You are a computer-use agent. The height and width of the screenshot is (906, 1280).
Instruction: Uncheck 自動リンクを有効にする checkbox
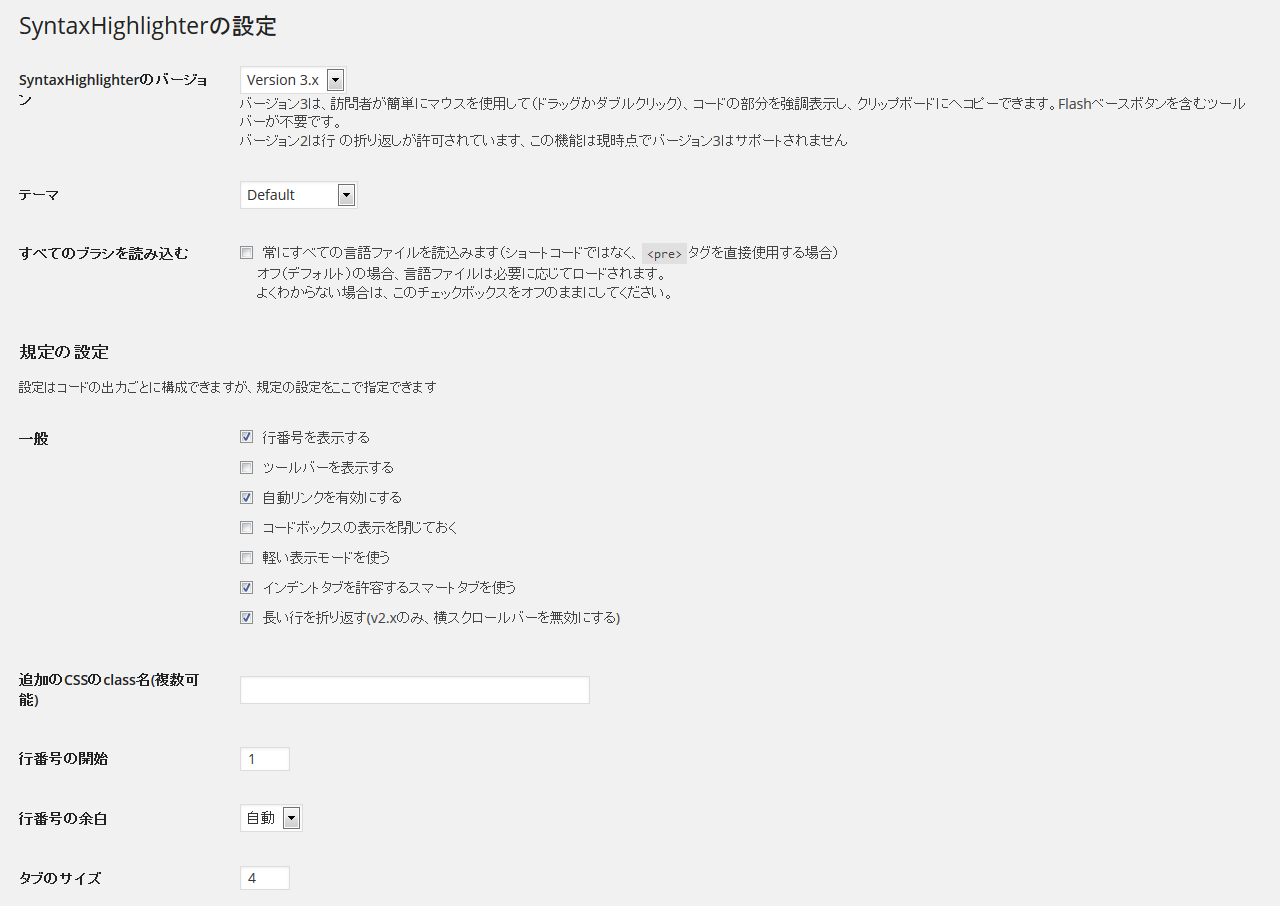(x=246, y=497)
